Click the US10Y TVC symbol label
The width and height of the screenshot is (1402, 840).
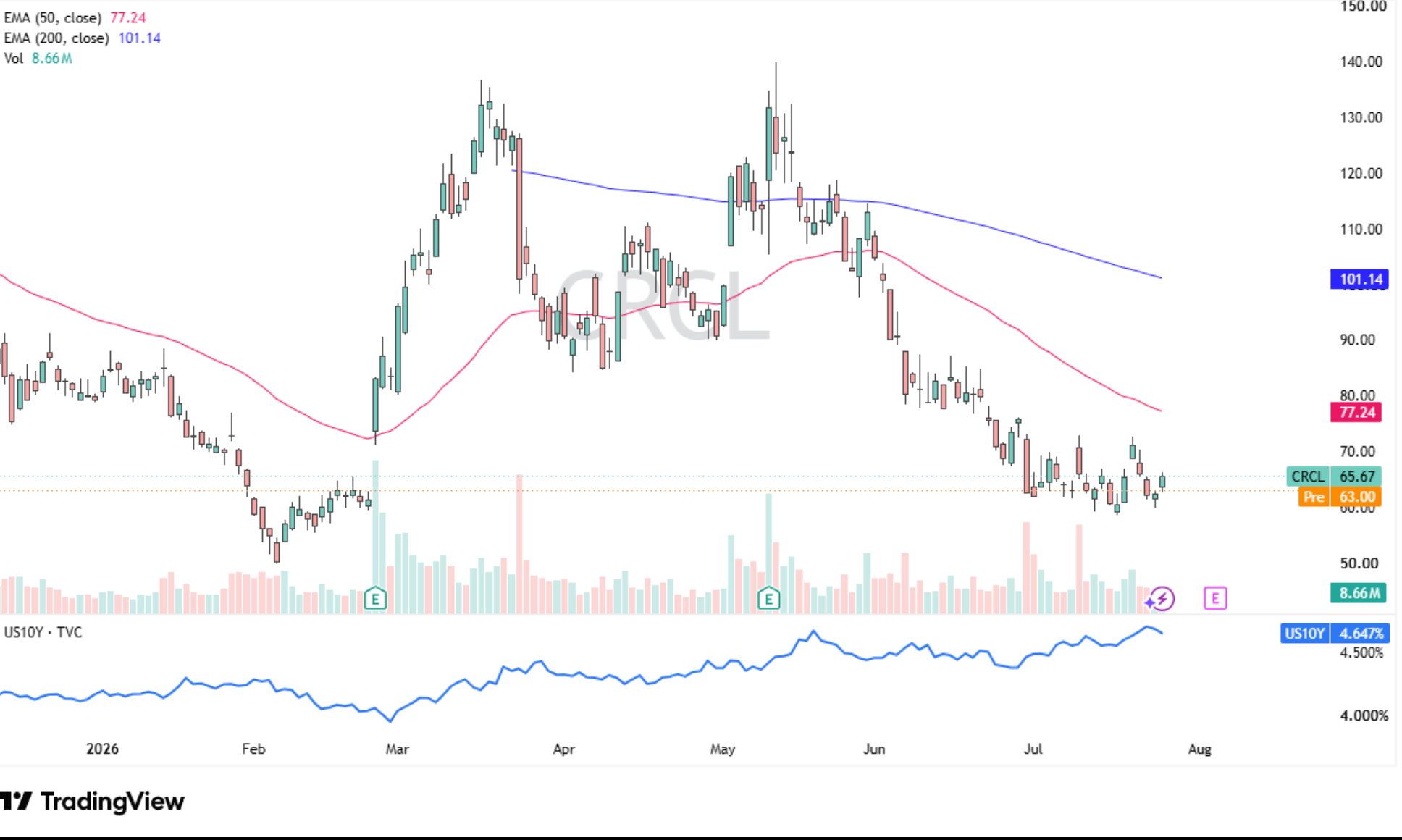pyautogui.click(x=43, y=632)
